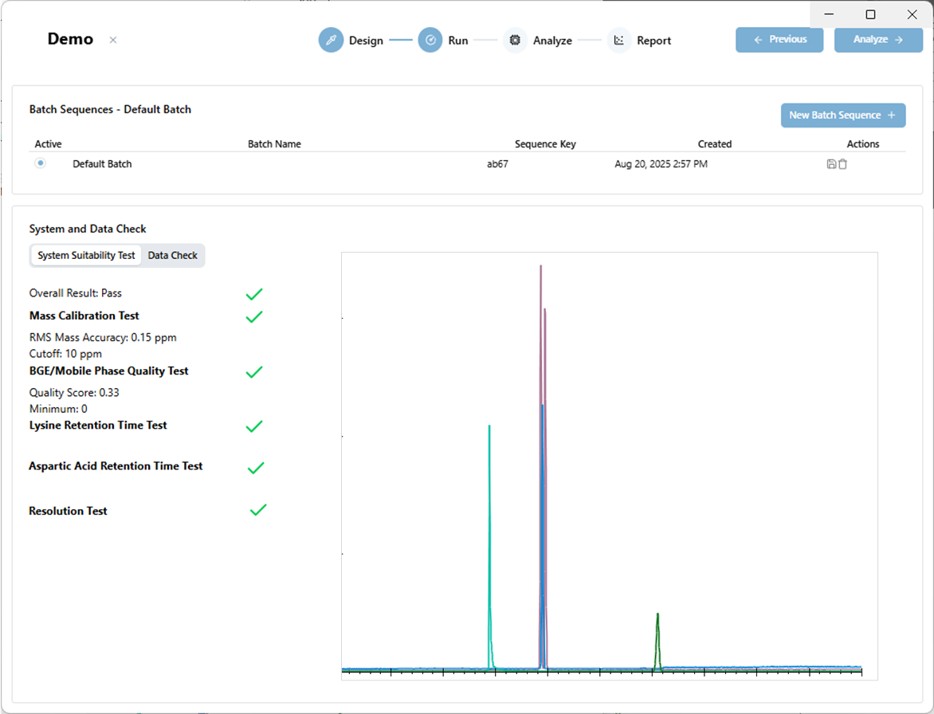Click sequence key value ab67
The image size is (934, 714).
(497, 164)
